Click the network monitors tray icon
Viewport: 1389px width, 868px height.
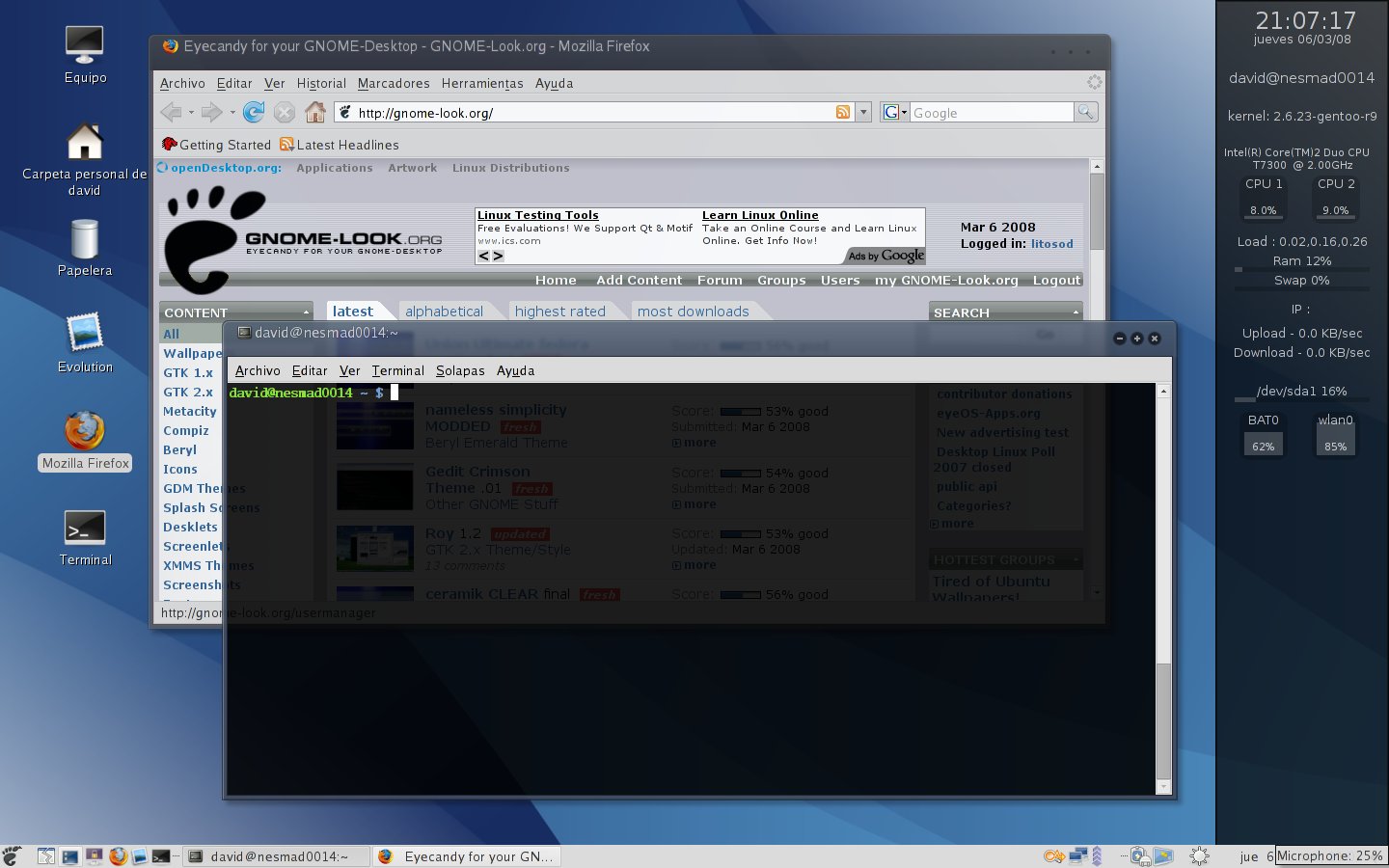click(1077, 856)
